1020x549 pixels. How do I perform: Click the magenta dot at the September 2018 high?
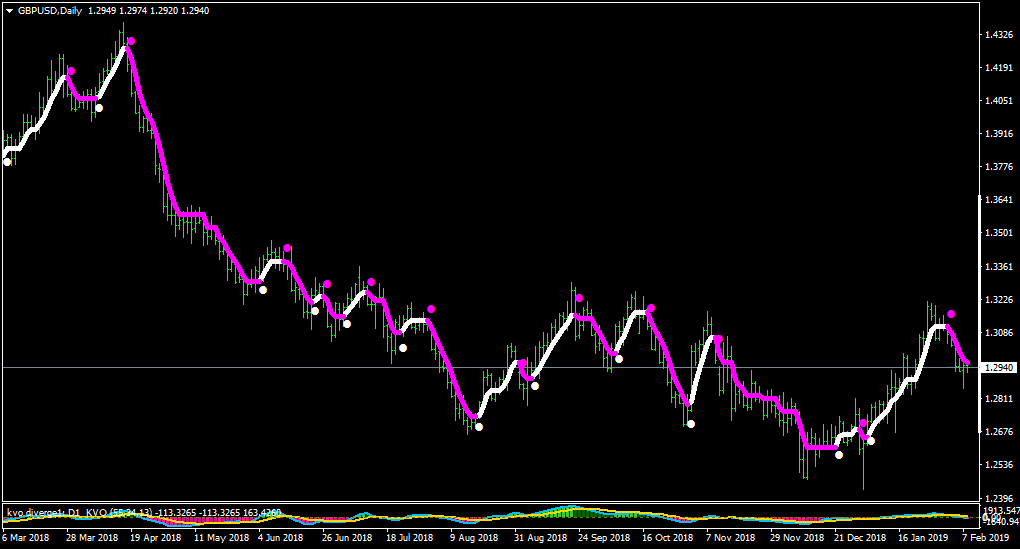[579, 298]
